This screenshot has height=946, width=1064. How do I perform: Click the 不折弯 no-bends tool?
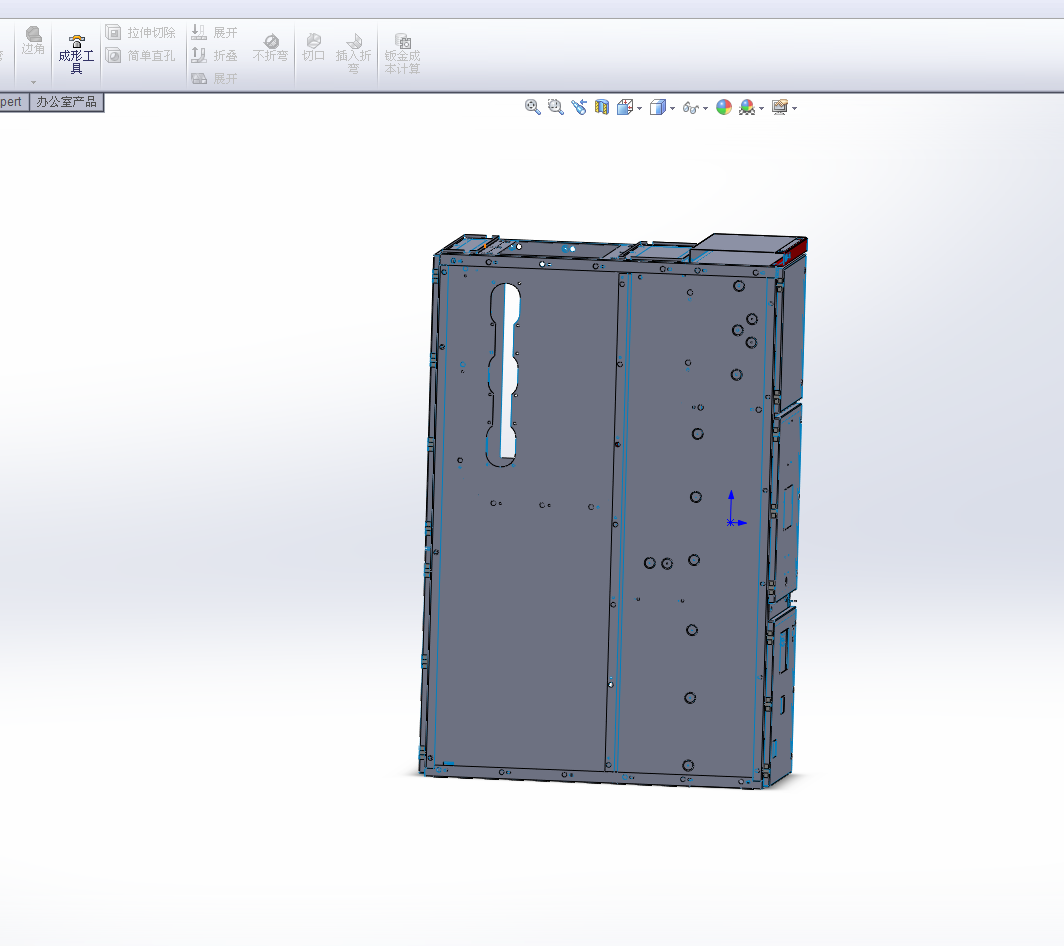pos(270,48)
